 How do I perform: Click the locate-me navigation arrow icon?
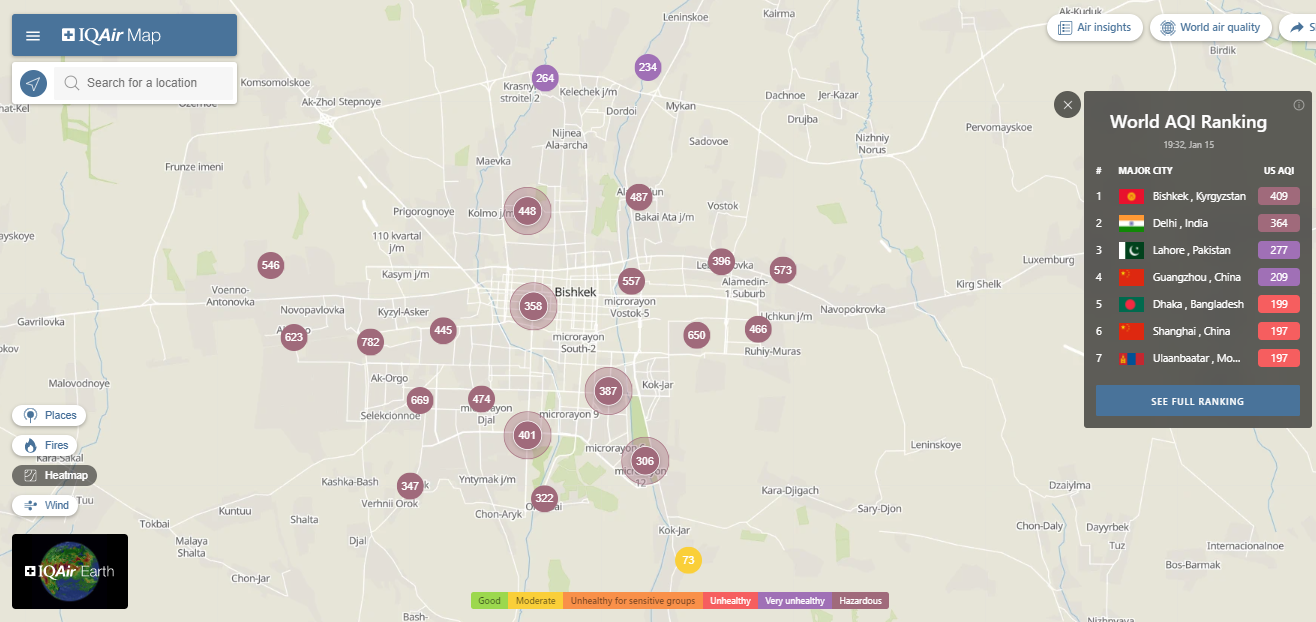click(x=33, y=83)
